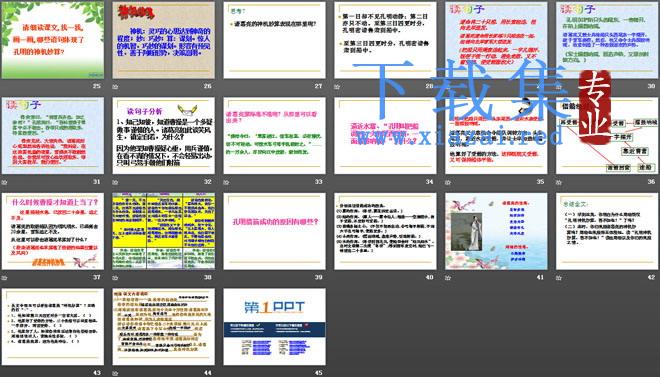Click the animation star icon under slide 41
This screenshot has width=660, height=377.
tap(448, 278)
